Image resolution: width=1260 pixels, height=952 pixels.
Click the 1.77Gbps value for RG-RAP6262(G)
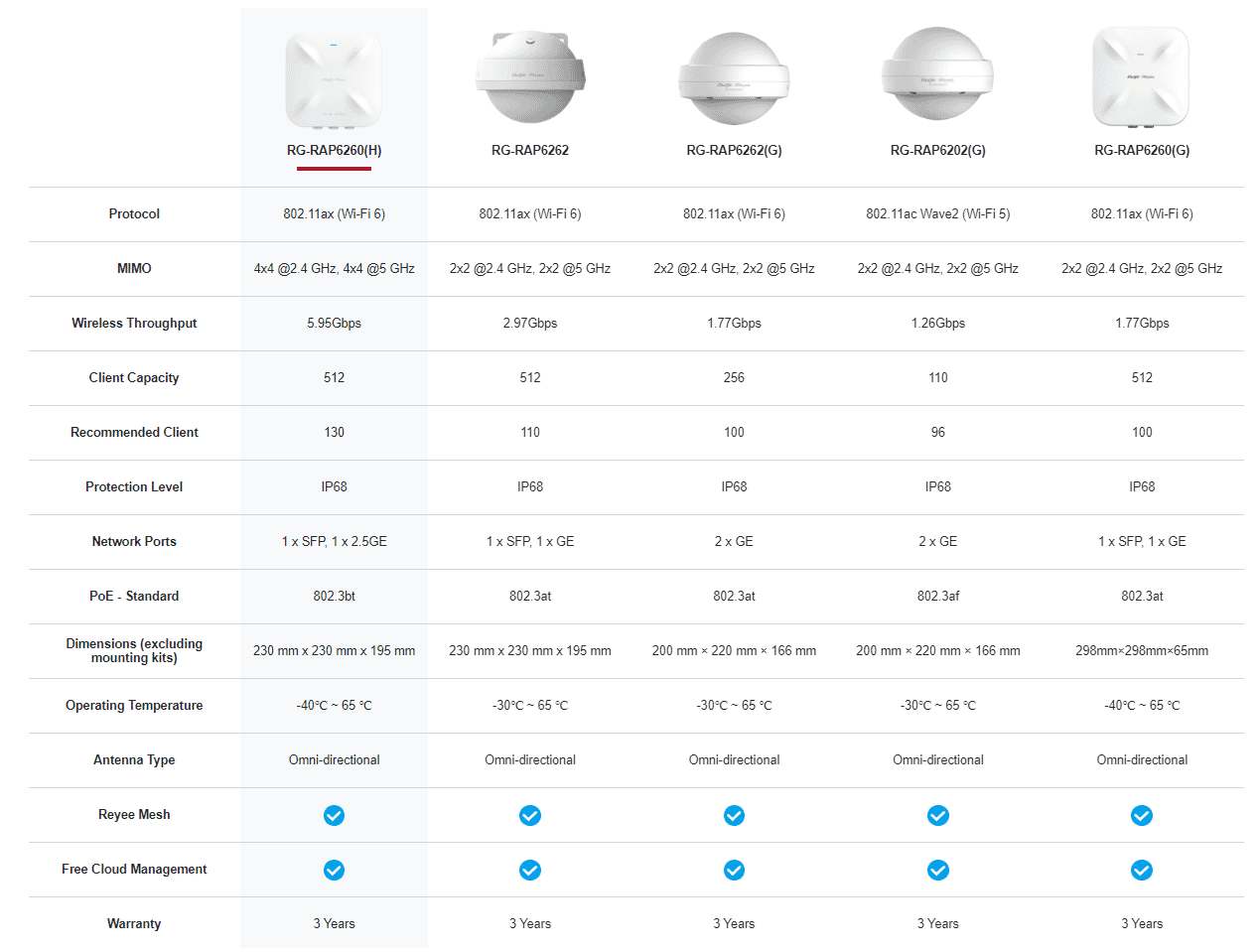pos(734,323)
